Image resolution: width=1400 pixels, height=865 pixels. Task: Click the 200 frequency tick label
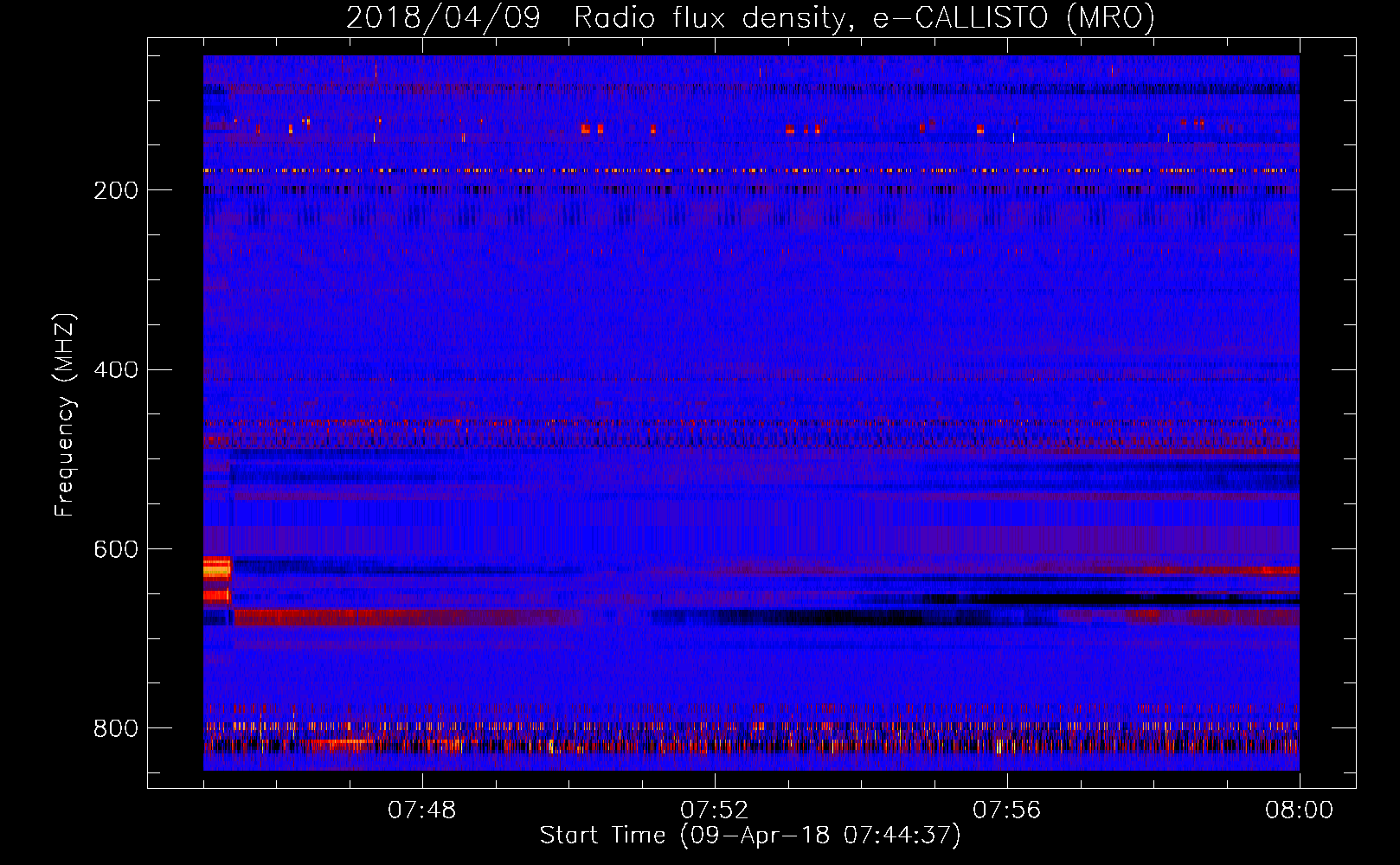pyautogui.click(x=116, y=190)
